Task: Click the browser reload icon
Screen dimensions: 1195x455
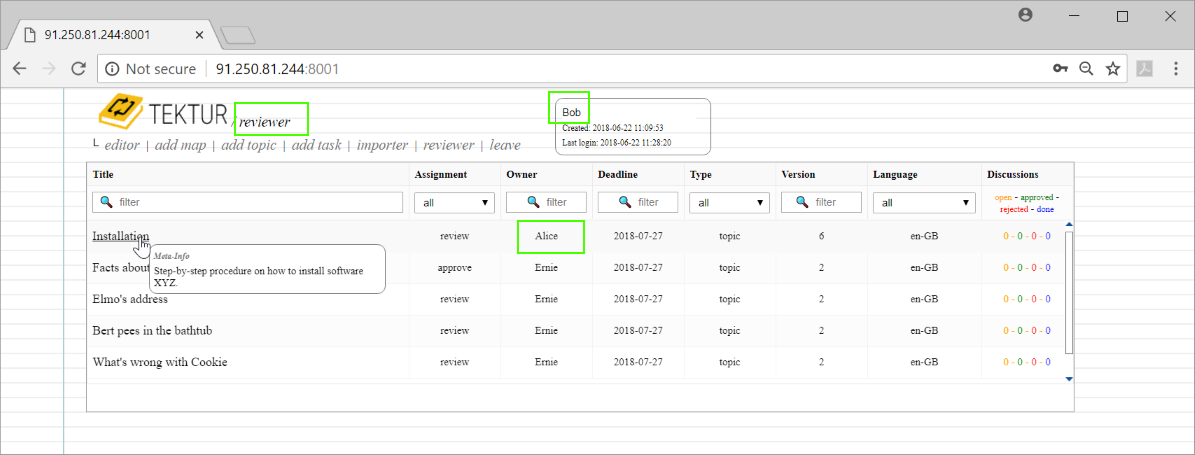Action: (x=78, y=69)
